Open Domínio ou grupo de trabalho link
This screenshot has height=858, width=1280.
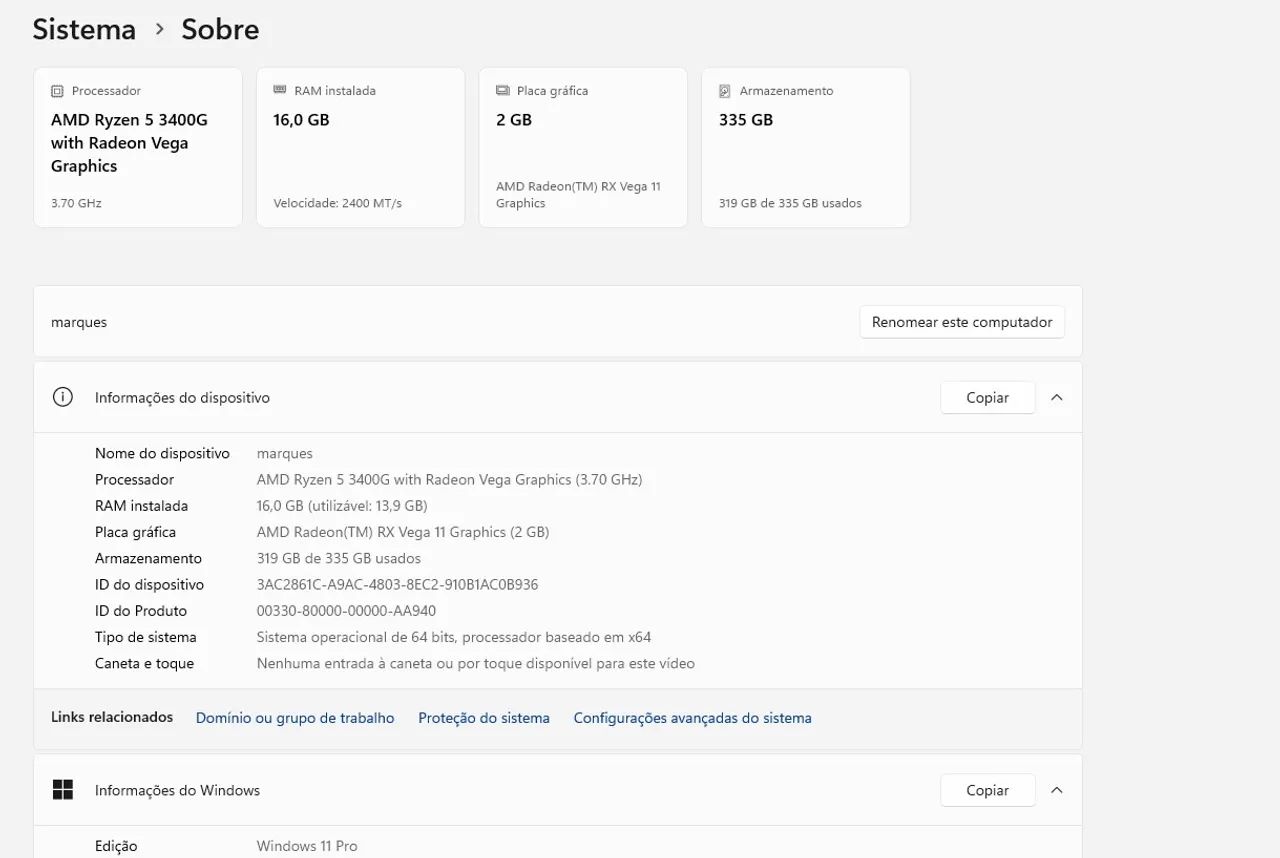point(295,718)
